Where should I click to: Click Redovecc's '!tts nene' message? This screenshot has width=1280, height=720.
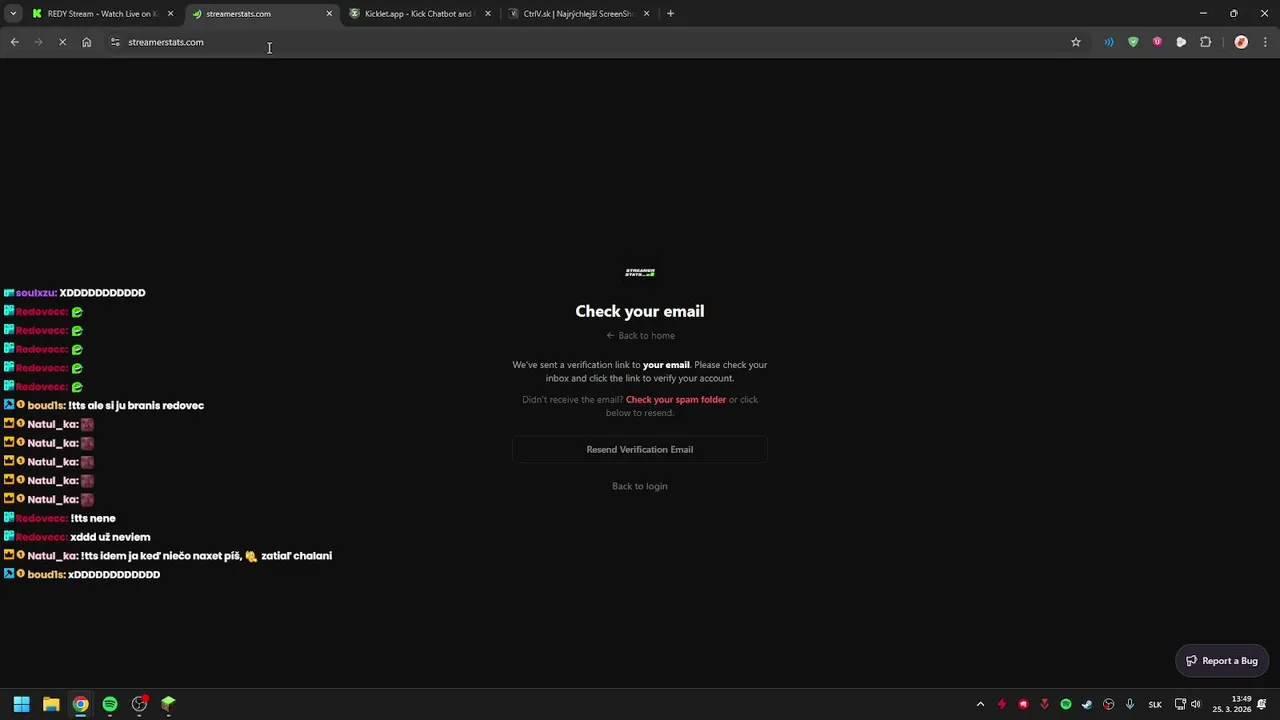(x=93, y=519)
